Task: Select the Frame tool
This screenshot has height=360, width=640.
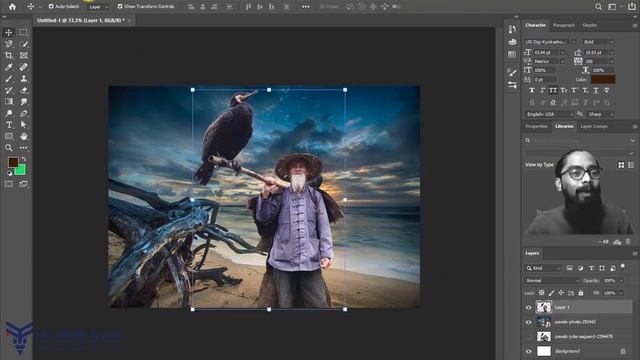Action: 24,56
